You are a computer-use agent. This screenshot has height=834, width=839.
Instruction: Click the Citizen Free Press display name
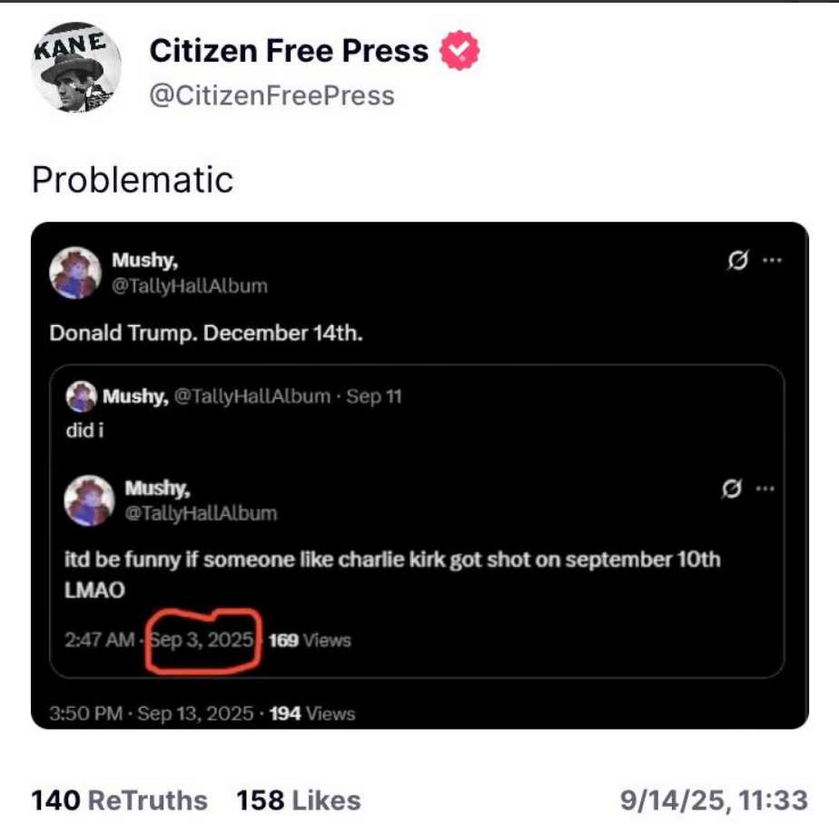tap(289, 51)
